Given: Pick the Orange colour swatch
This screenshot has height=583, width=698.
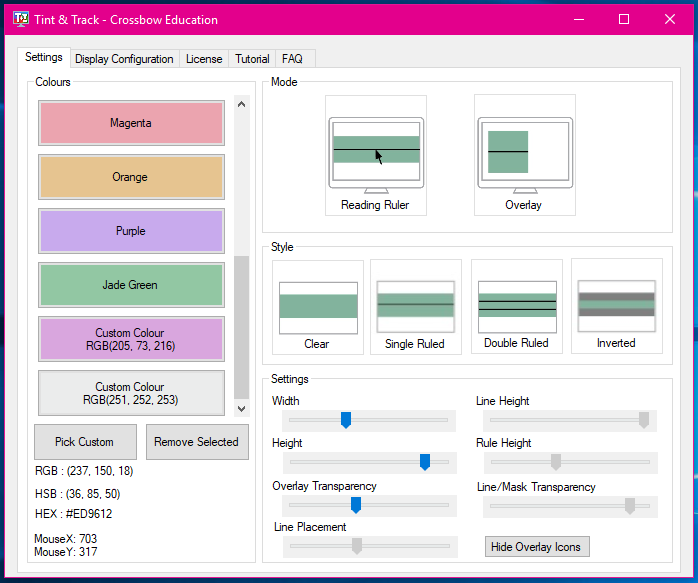Looking at the screenshot, I should (x=131, y=177).
